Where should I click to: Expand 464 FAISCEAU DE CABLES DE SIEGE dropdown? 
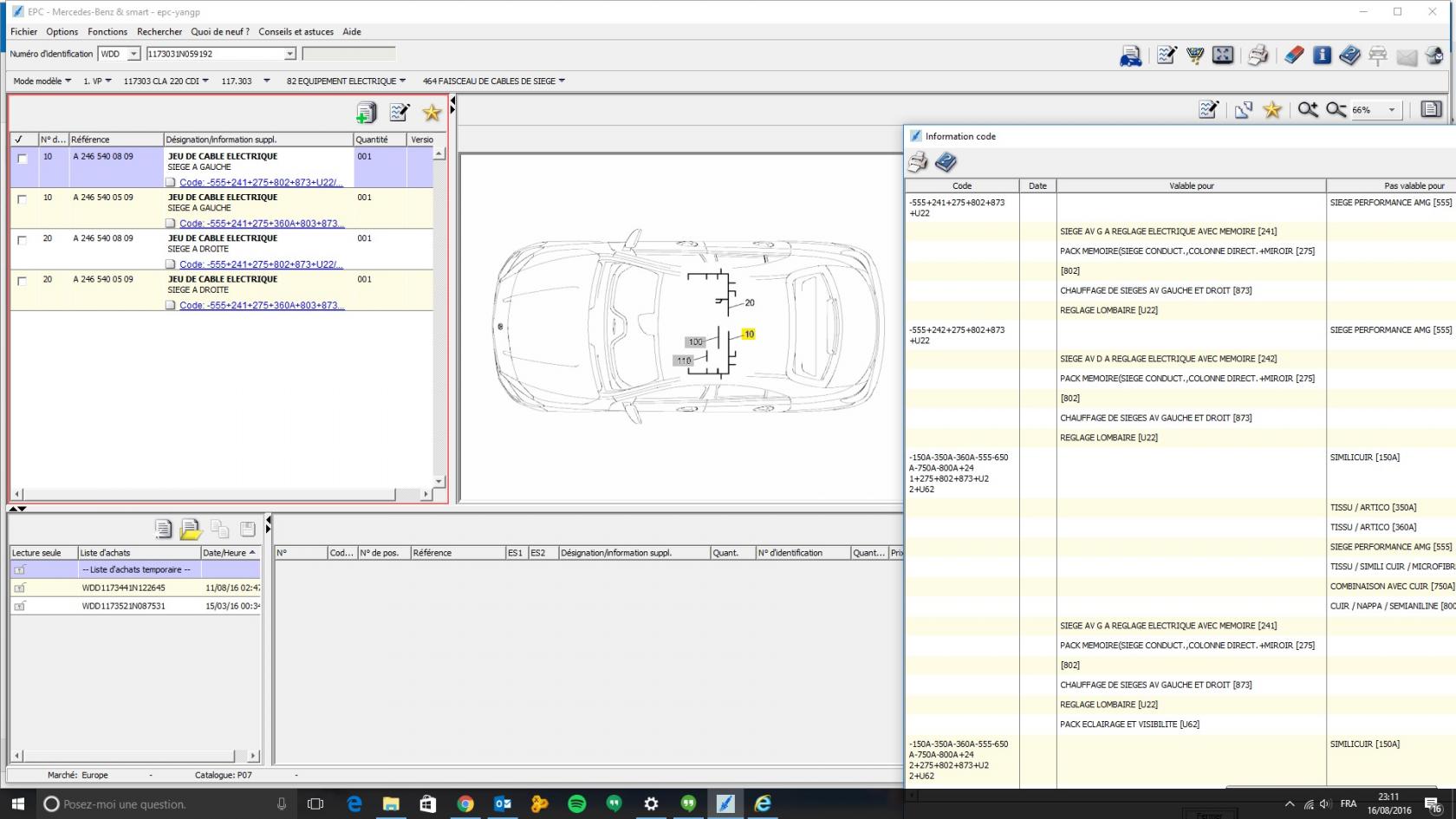tap(494, 81)
